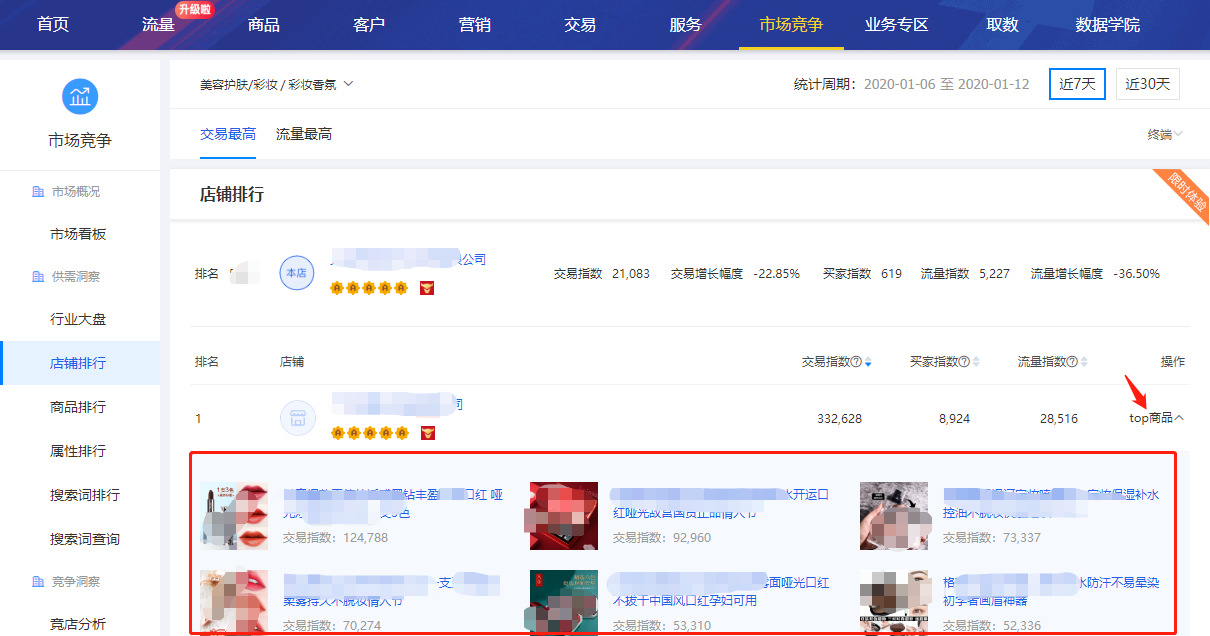This screenshot has height=636, width=1210.
Task: Open product thumbnail with 交易指数 92,960
Action: pyautogui.click(x=564, y=516)
